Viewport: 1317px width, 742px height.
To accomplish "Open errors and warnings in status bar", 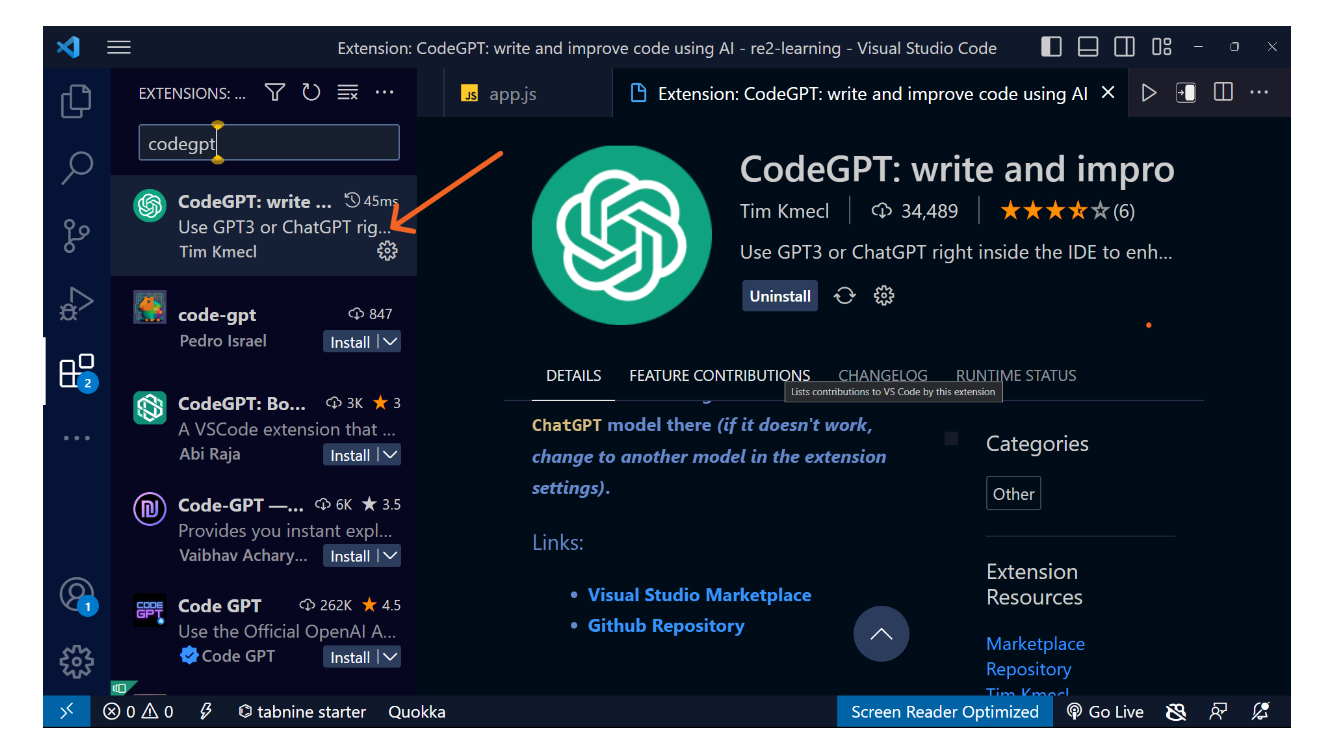I will point(138,712).
